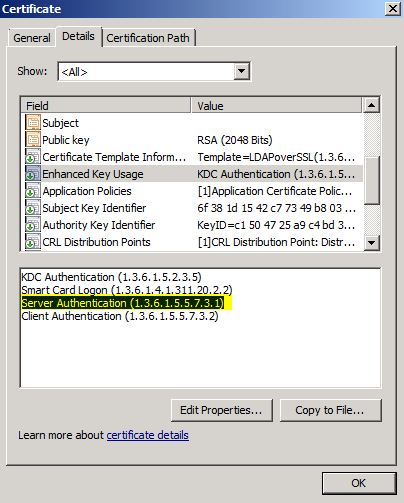
Task: Click the 6f 38 1d 15 key identifier value
Action: [276, 208]
